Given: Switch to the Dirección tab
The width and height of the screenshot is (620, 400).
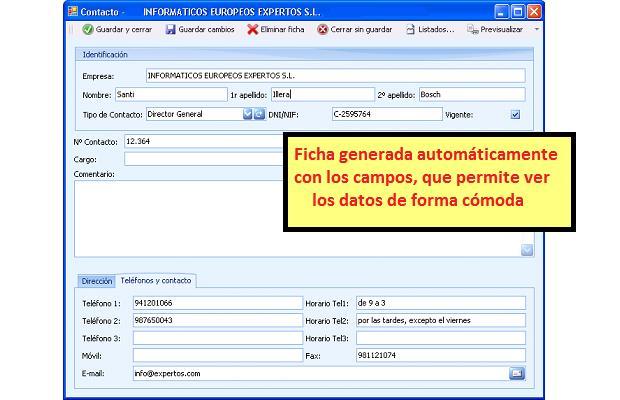Looking at the screenshot, I should [x=97, y=281].
